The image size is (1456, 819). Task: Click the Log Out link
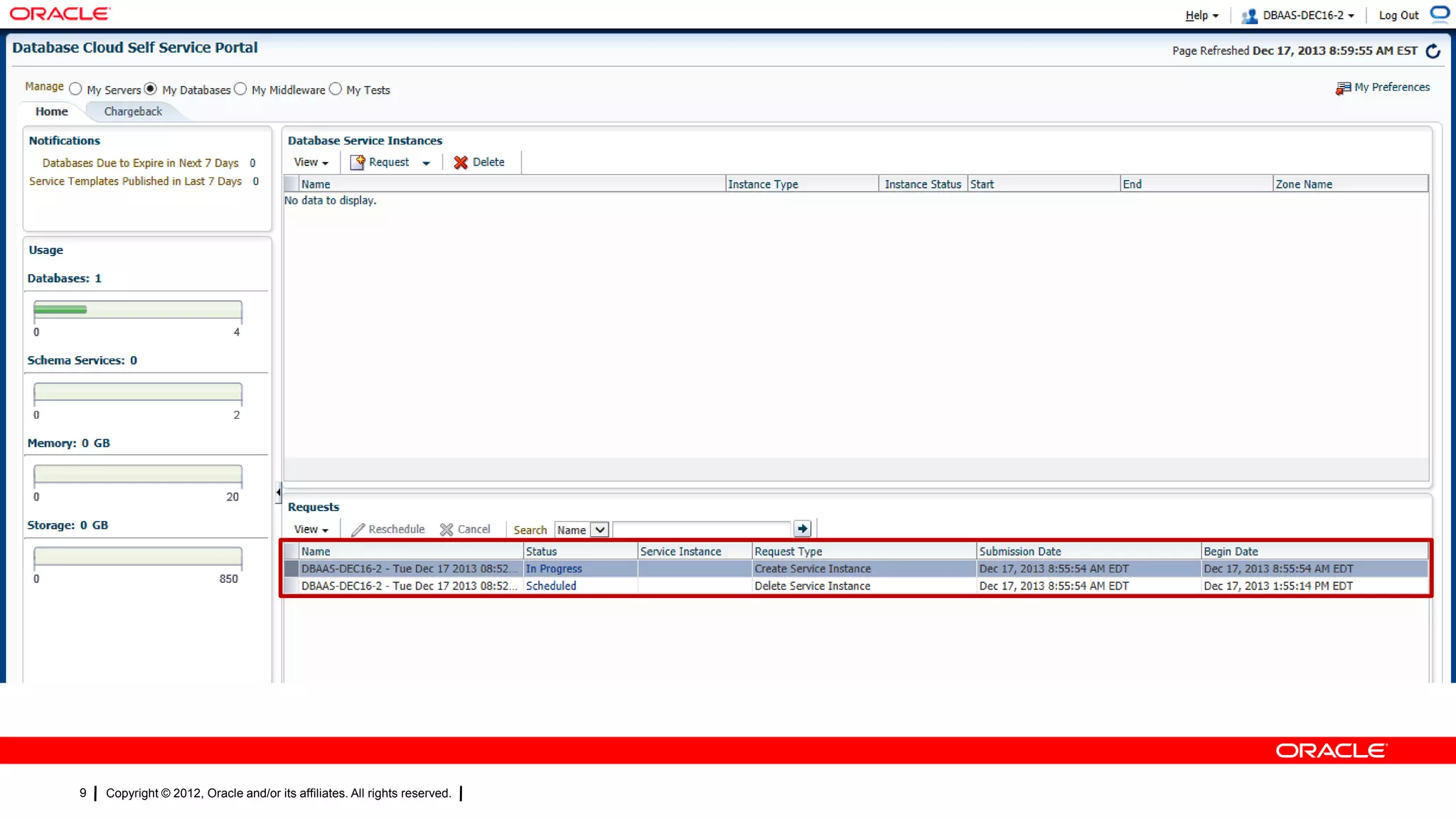coord(1398,15)
